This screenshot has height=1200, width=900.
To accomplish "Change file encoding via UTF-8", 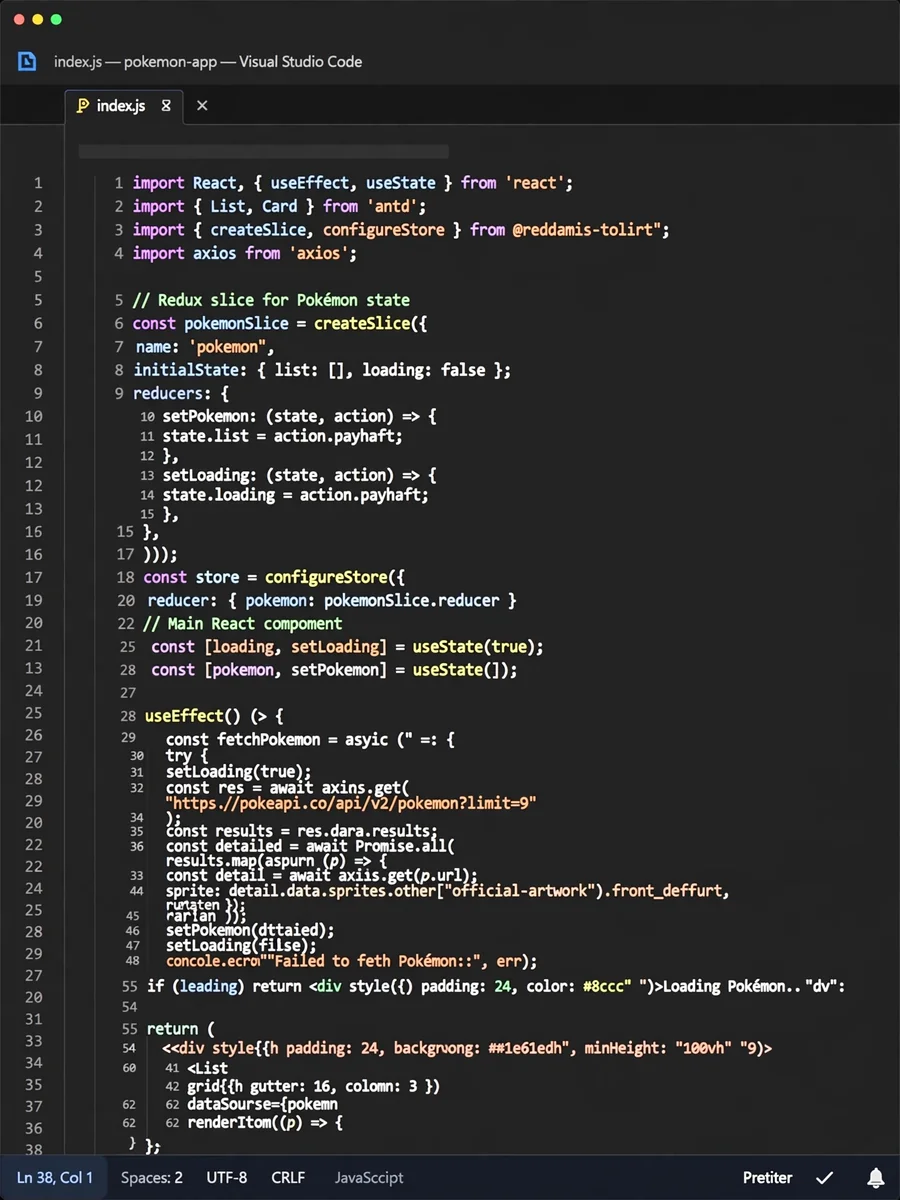I will tap(227, 1177).
